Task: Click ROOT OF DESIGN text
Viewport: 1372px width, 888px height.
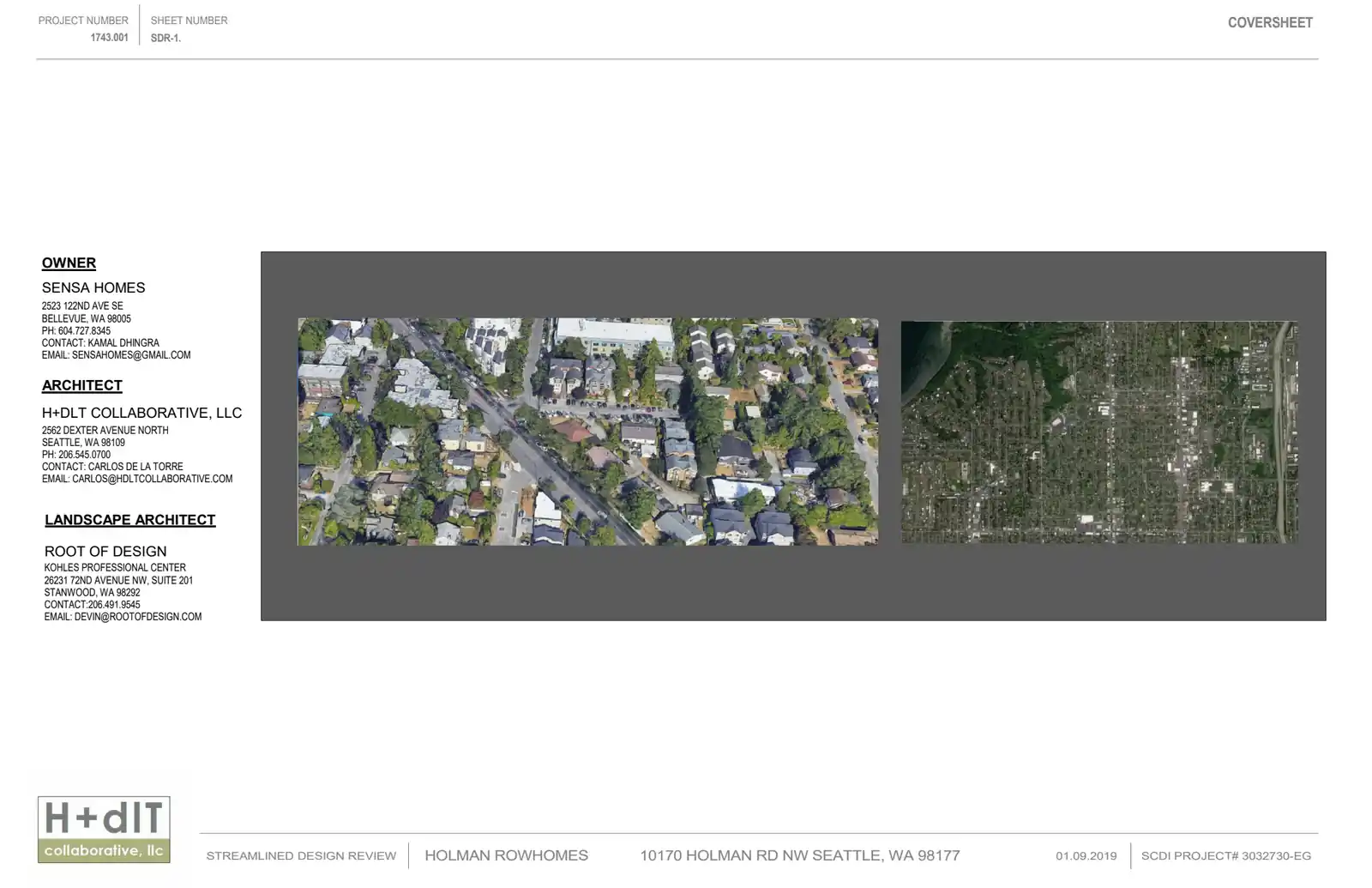Action: pyautogui.click(x=105, y=552)
